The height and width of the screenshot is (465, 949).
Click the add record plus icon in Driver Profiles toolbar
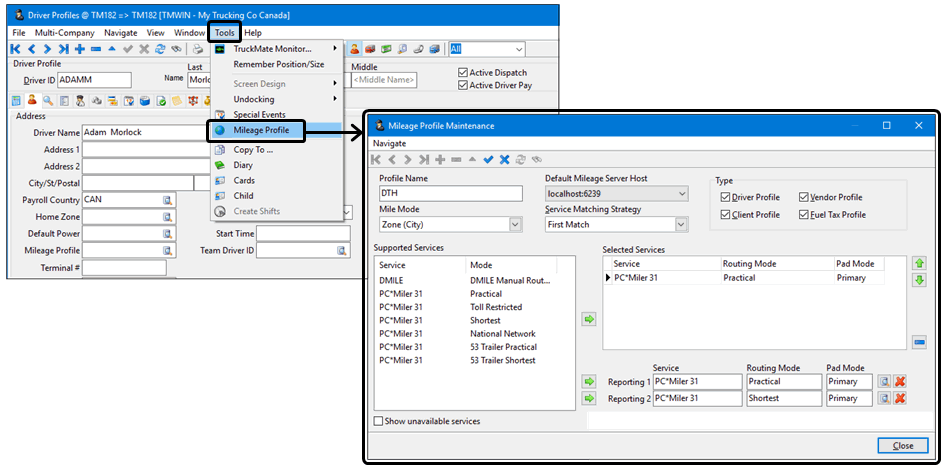(x=79, y=48)
